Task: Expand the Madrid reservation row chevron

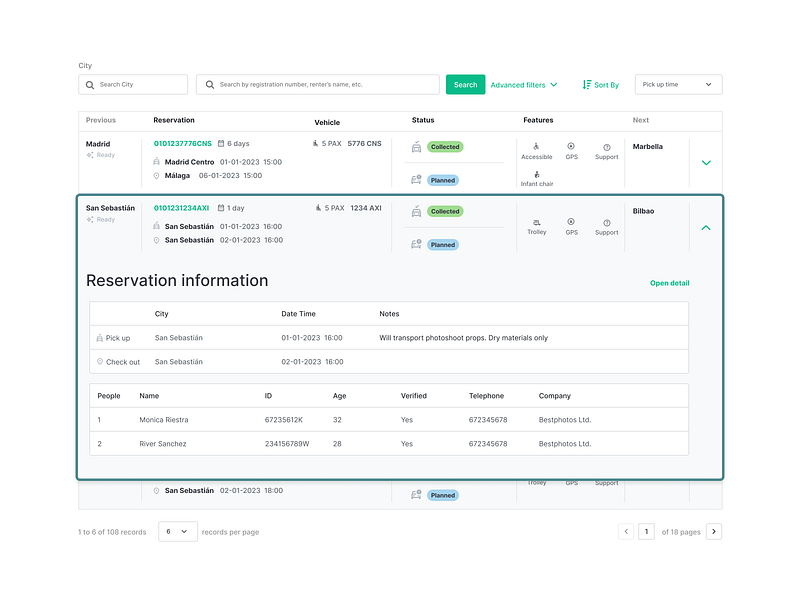Action: coord(706,162)
